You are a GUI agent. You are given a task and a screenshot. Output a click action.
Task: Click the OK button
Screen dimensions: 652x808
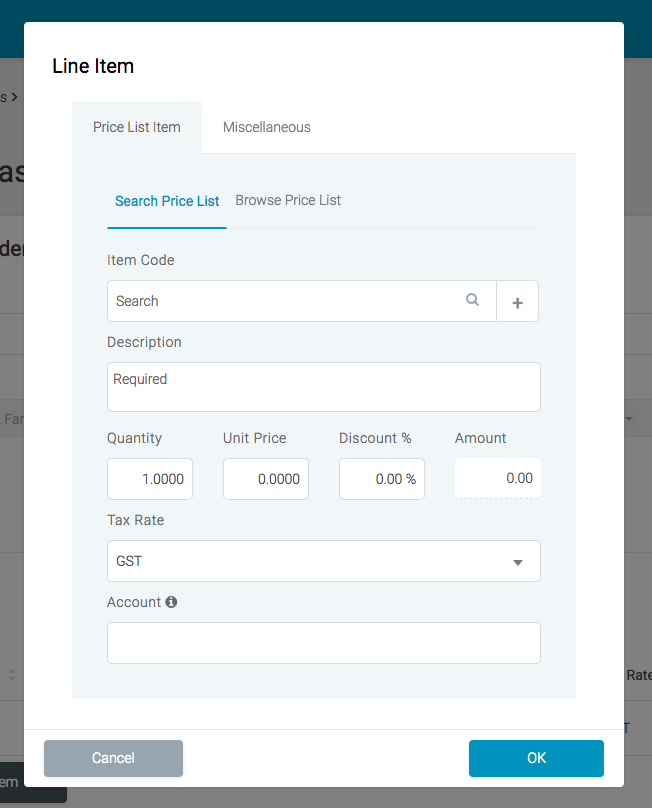click(x=536, y=758)
